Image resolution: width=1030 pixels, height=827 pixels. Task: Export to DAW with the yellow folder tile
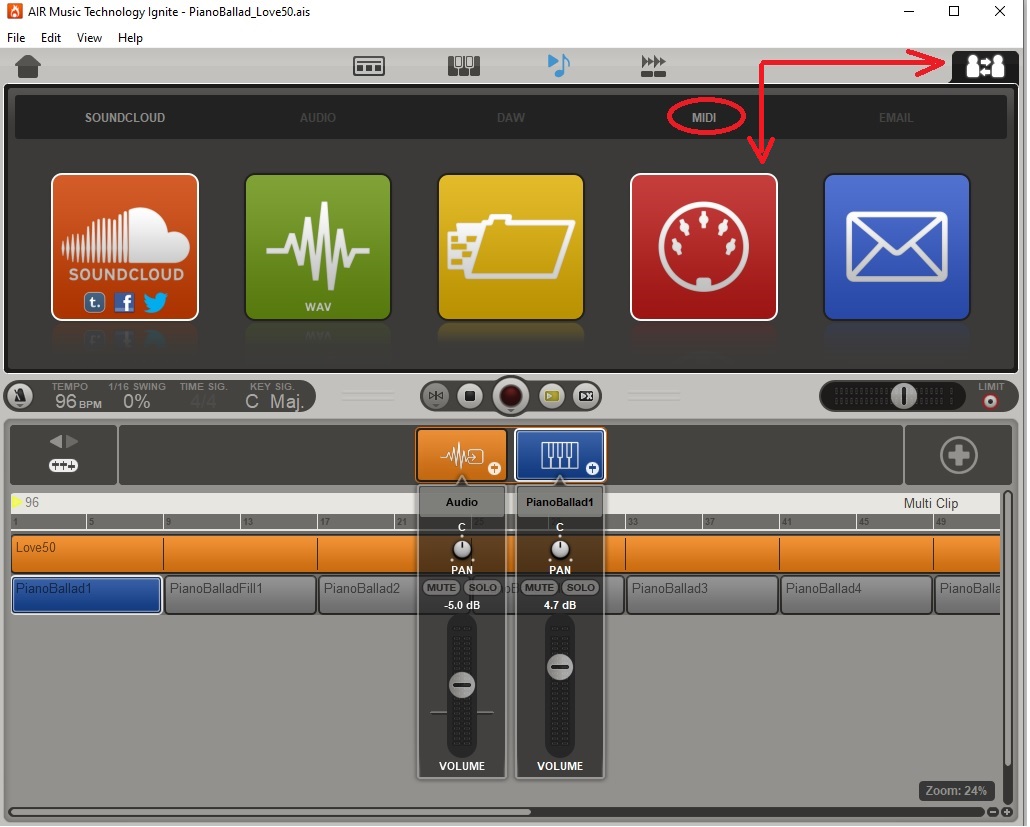510,247
